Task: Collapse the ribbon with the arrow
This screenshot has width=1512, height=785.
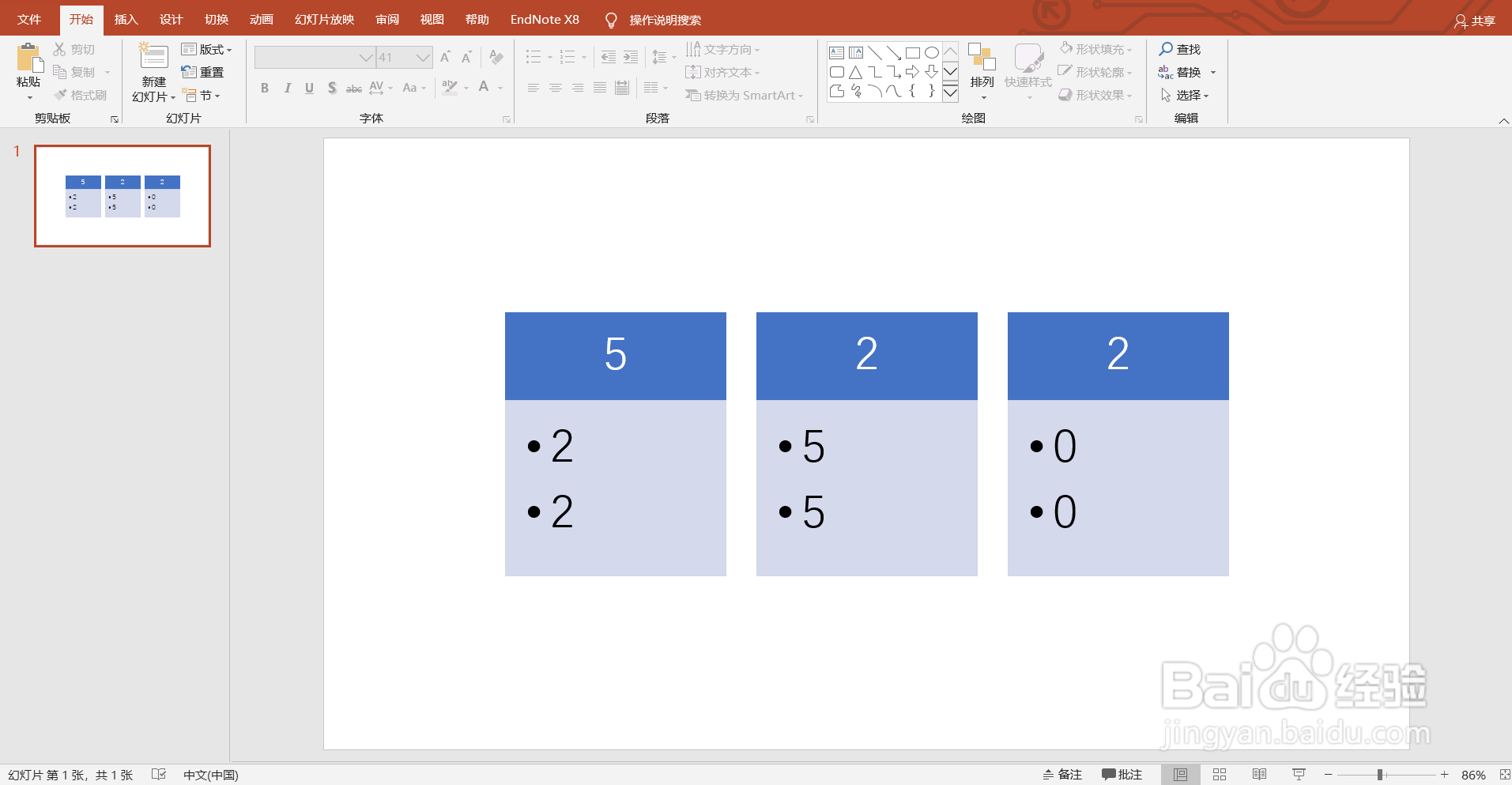Action: click(1503, 121)
